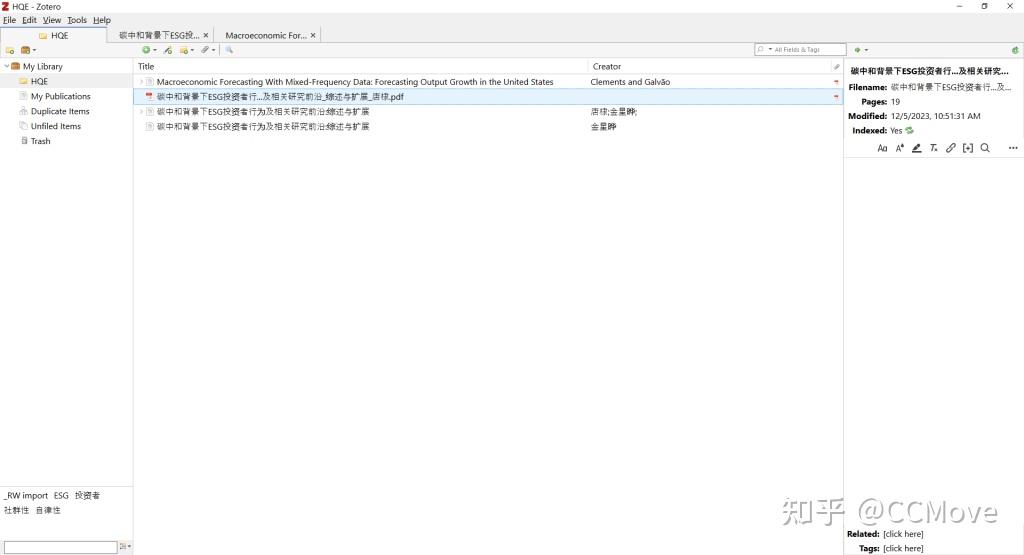
Task: Filter by the _RW import tag
Action: click(26, 496)
